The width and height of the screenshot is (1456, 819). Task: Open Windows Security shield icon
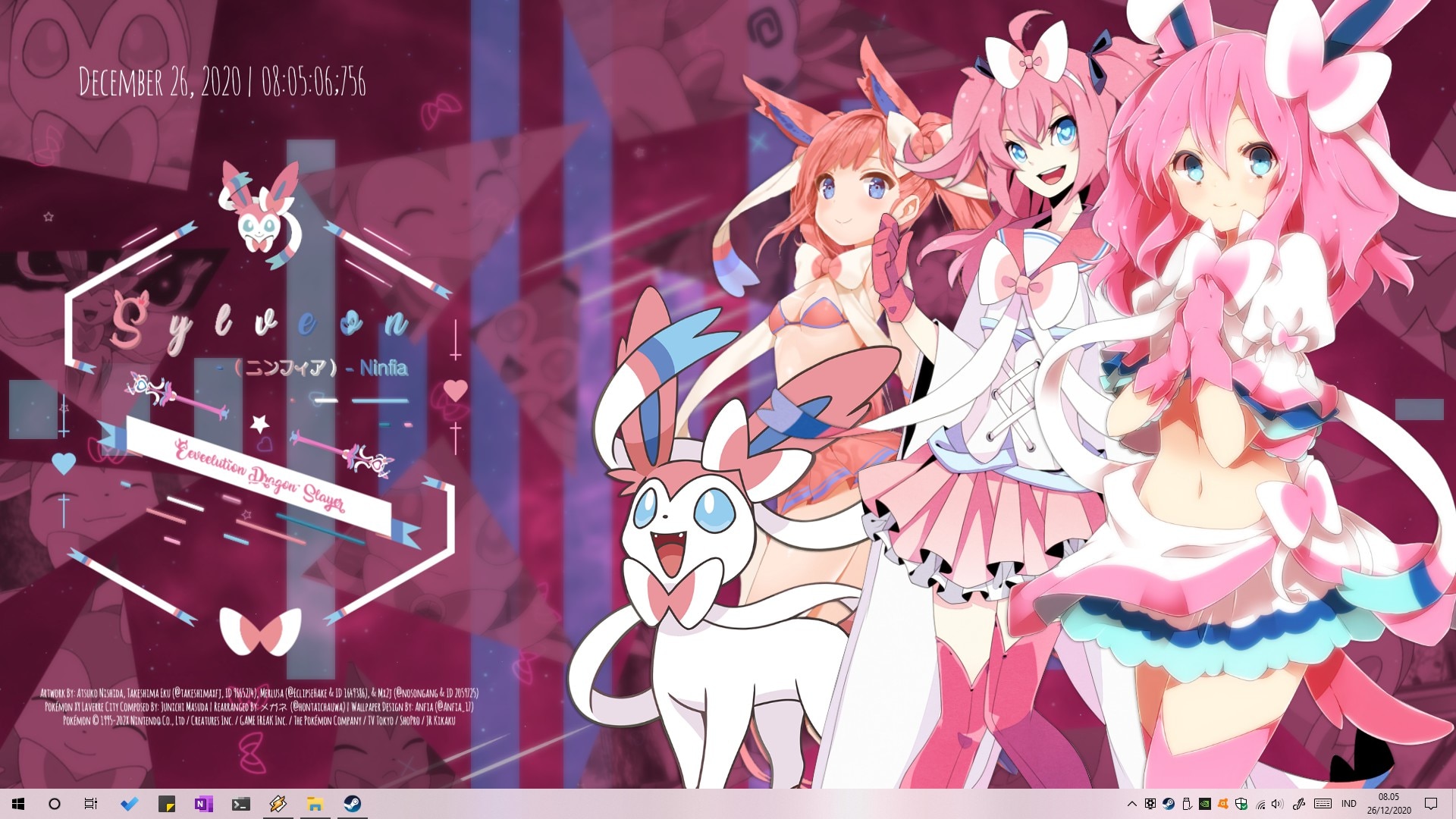[x=1241, y=804]
